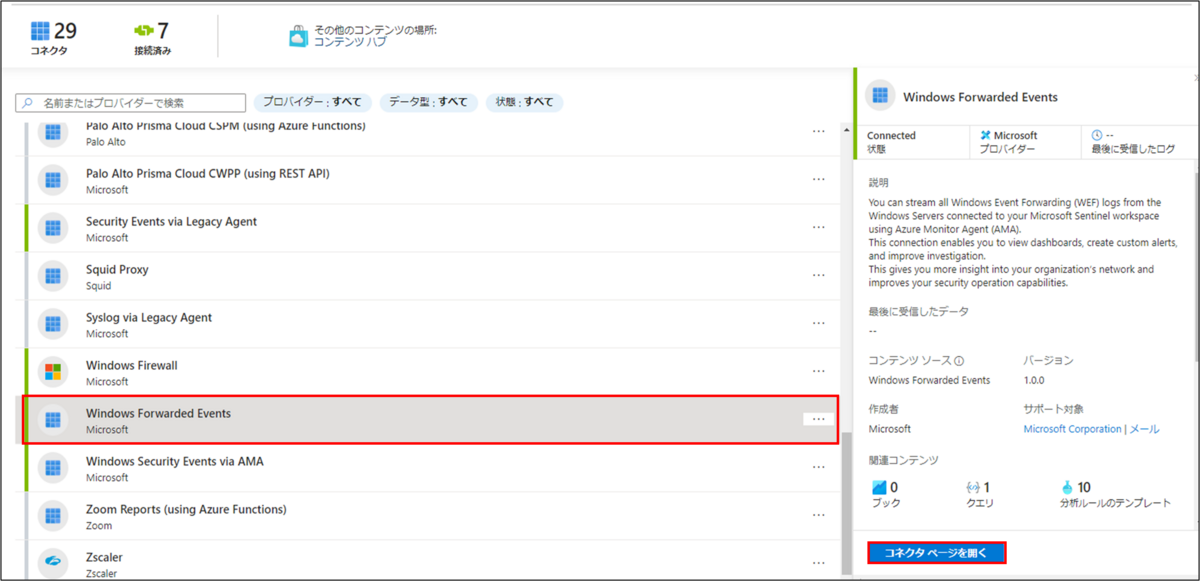Select the Zoom Reports (using Azure Functions) name

186,509
